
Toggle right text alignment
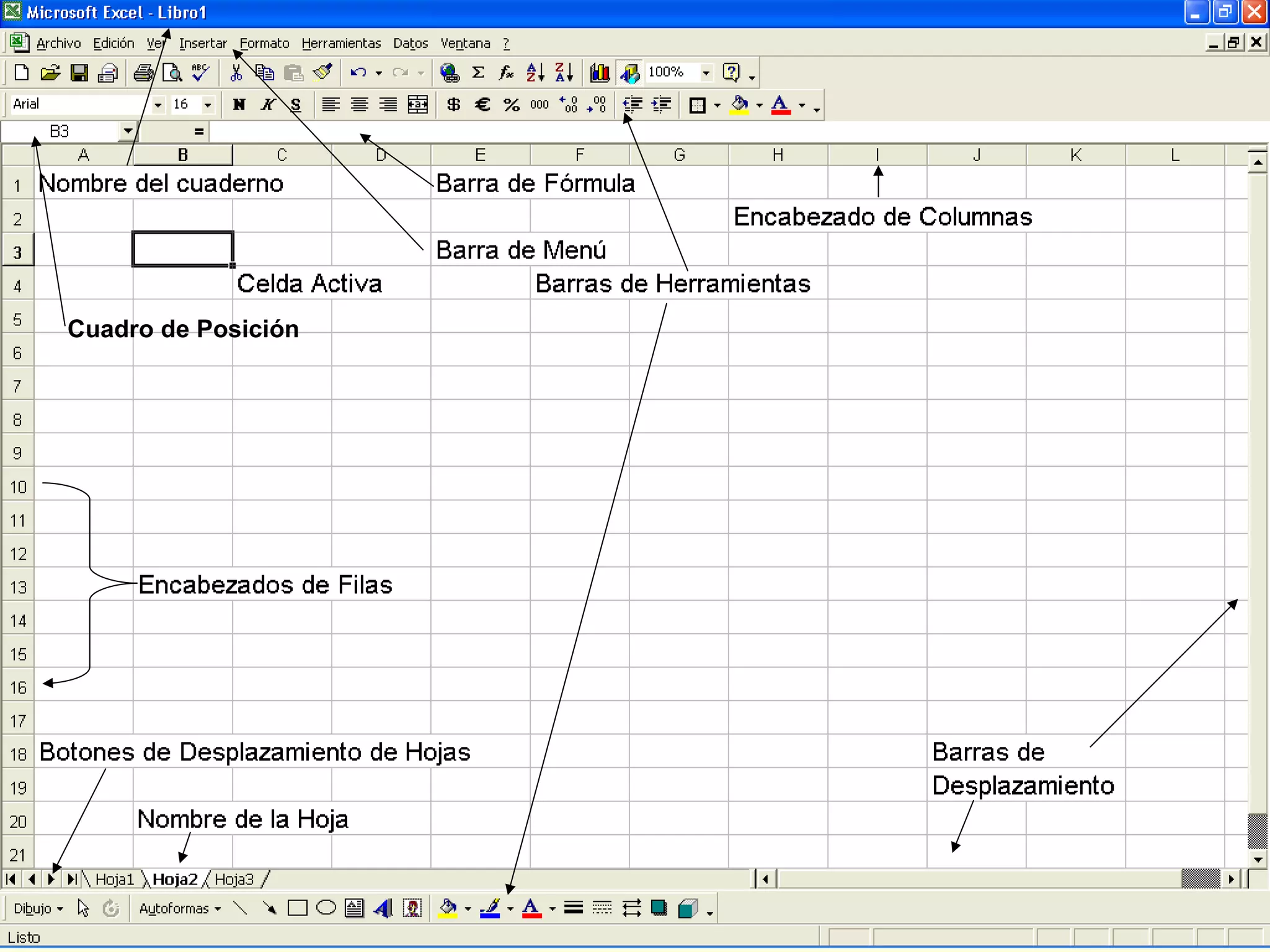tap(388, 105)
